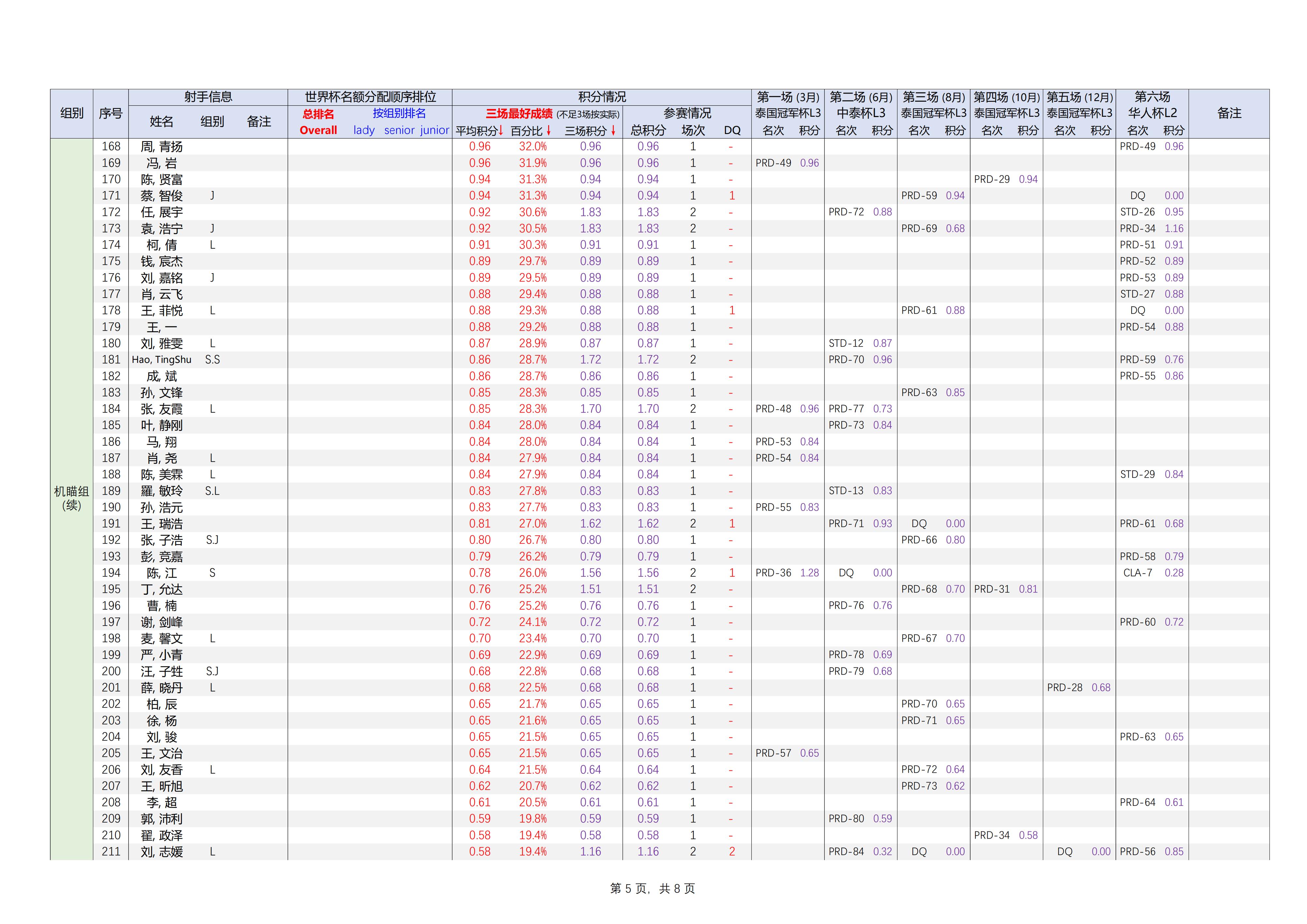Select the 三场积分 sort header
The width and height of the screenshot is (1307, 924).
[x=590, y=130]
